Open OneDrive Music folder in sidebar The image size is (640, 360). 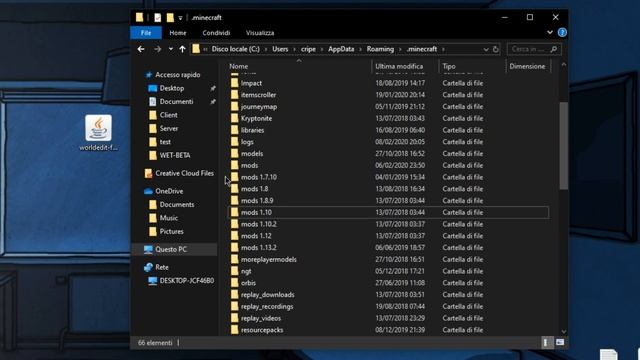click(x=169, y=218)
